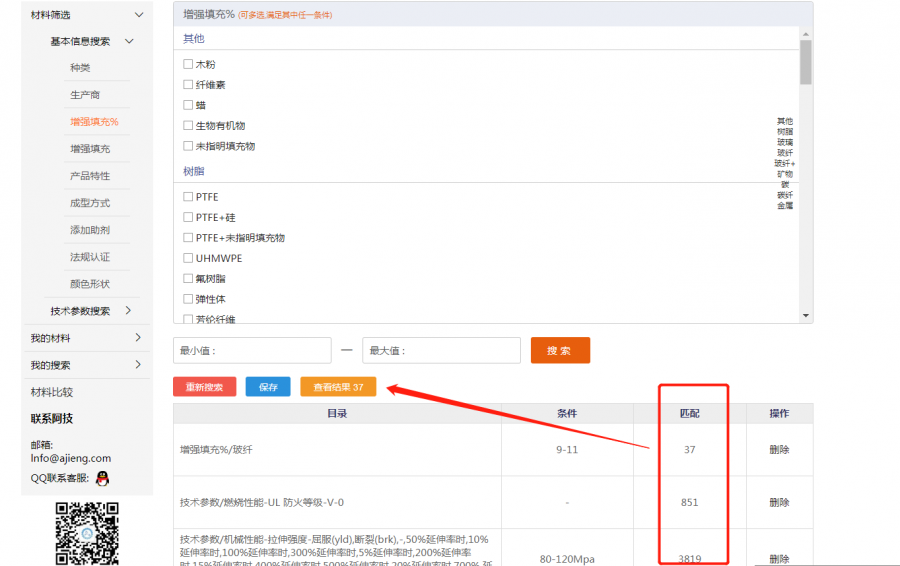Delete the UL 防火等级-V-0 row
This screenshot has height=566, width=900.
[x=779, y=502]
